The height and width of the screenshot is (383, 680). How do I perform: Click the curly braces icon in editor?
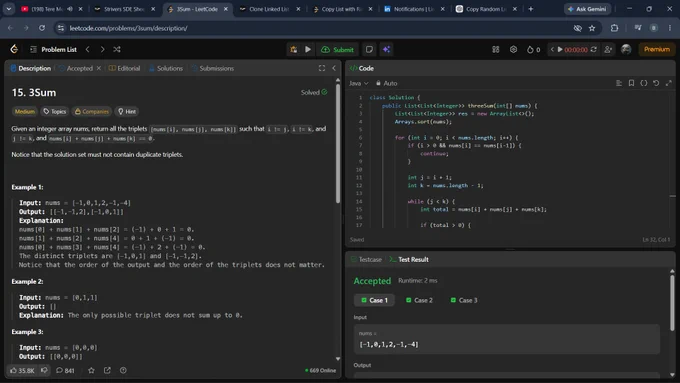[x=644, y=83]
